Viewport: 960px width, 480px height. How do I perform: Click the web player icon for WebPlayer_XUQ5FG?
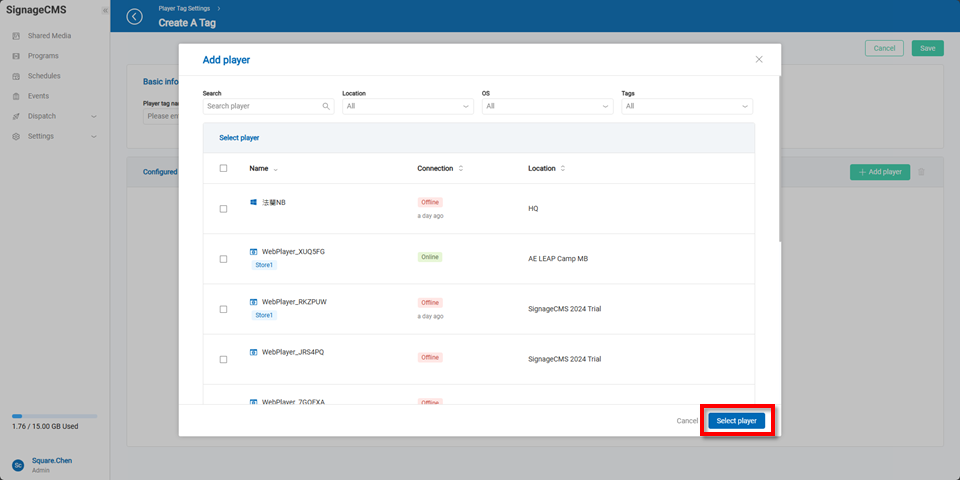point(254,252)
